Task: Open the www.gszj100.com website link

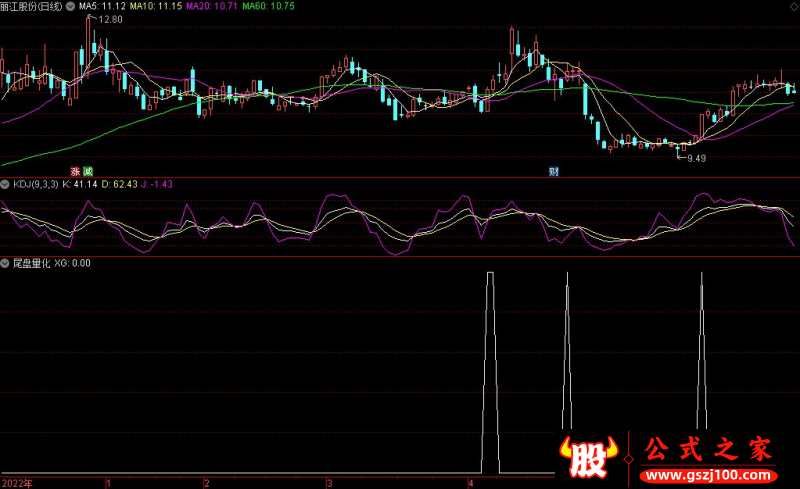Action: [x=707, y=472]
